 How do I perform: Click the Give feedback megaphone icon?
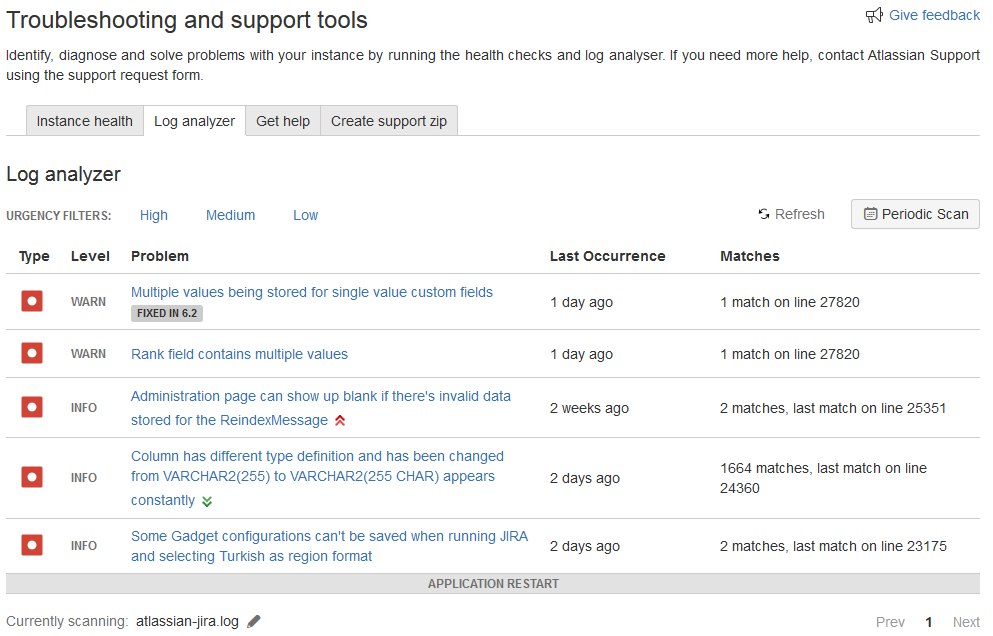[x=874, y=15]
